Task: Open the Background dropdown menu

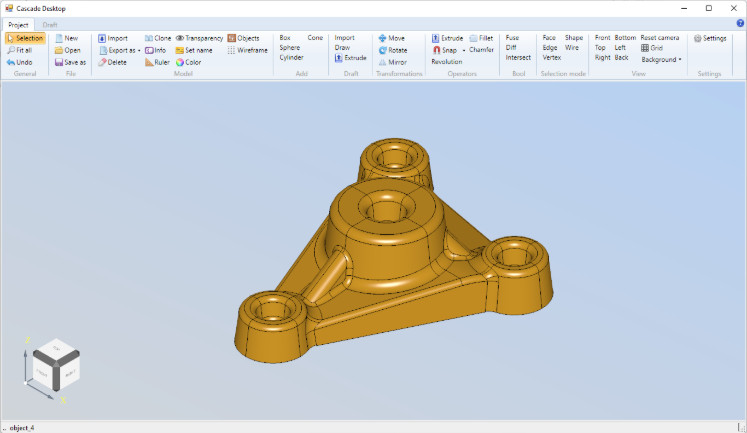Action: click(661, 60)
